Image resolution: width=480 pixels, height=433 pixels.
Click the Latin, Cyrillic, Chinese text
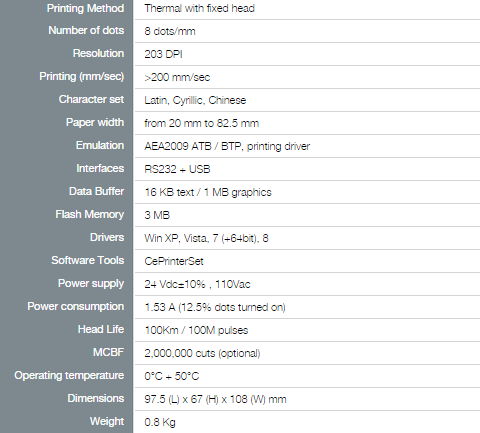click(195, 100)
